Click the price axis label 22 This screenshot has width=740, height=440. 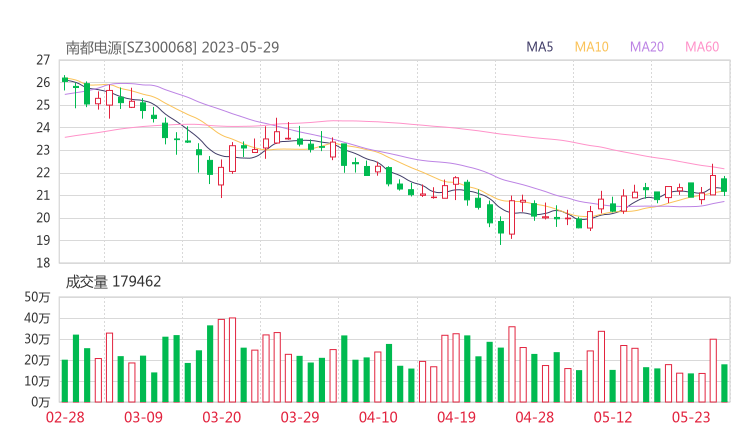point(43,173)
